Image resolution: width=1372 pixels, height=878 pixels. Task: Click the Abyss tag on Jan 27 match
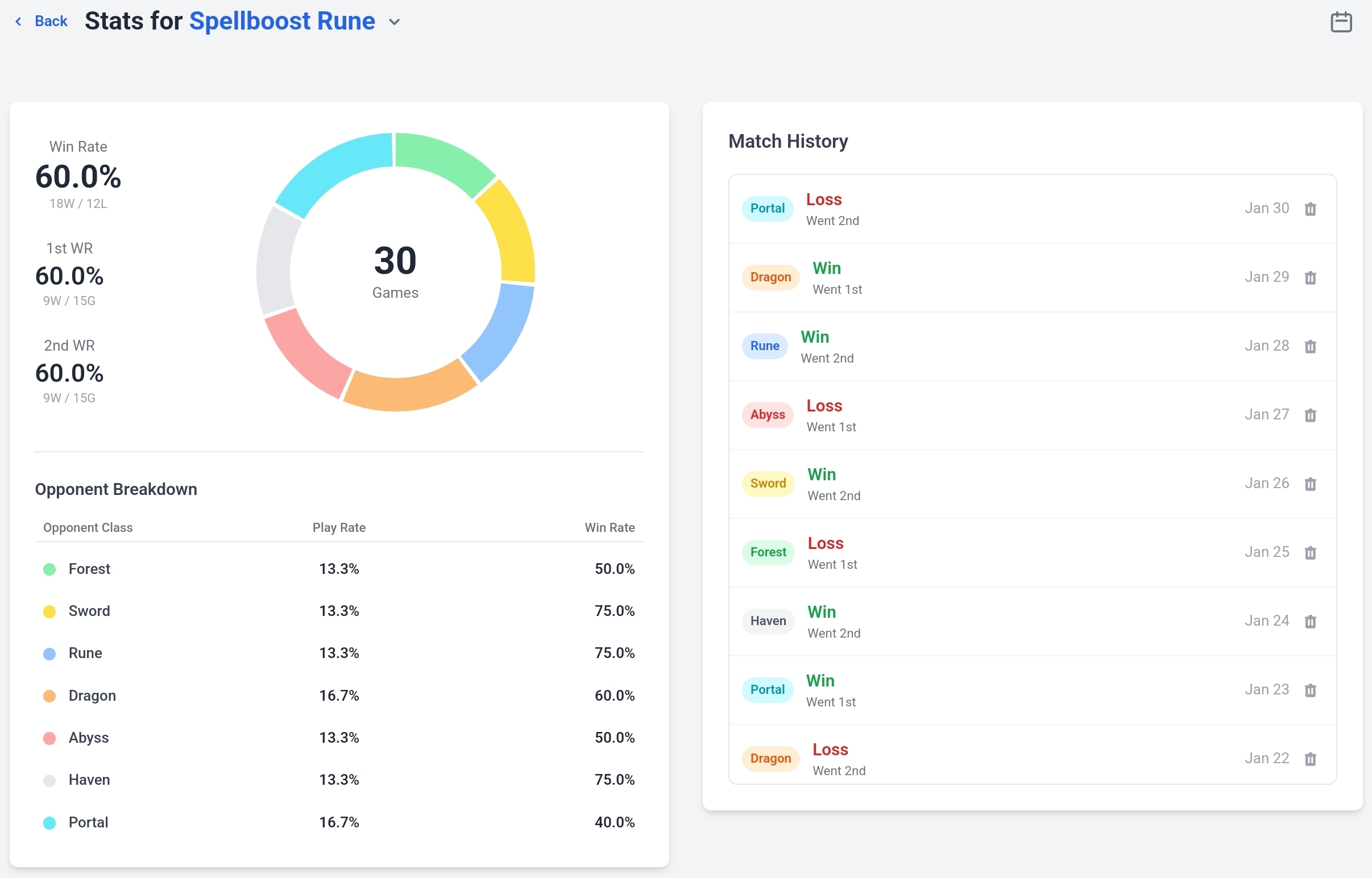(x=767, y=415)
